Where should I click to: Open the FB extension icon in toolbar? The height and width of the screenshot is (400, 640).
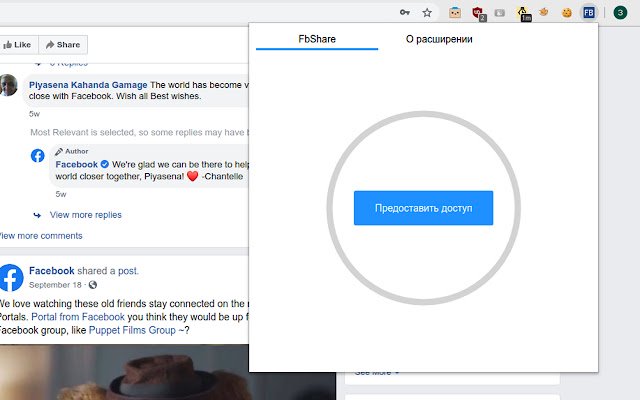tap(589, 13)
